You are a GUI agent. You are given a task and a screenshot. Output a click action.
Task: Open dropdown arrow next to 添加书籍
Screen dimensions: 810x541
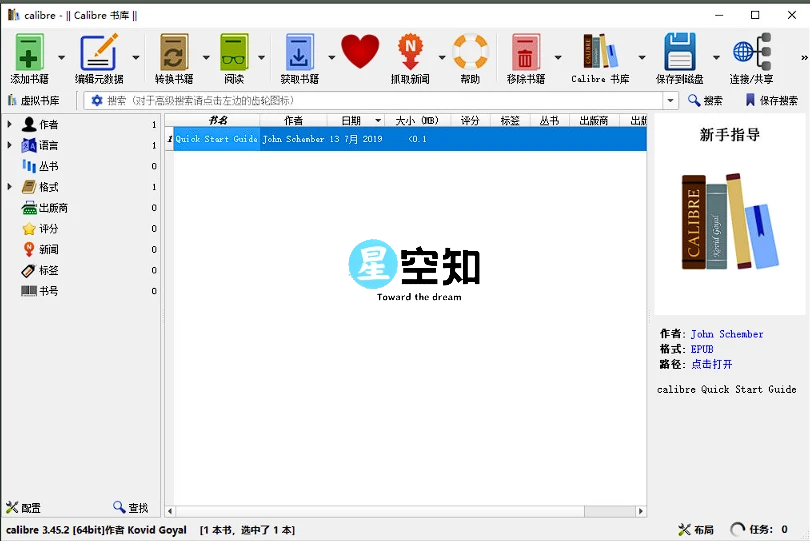point(61,57)
